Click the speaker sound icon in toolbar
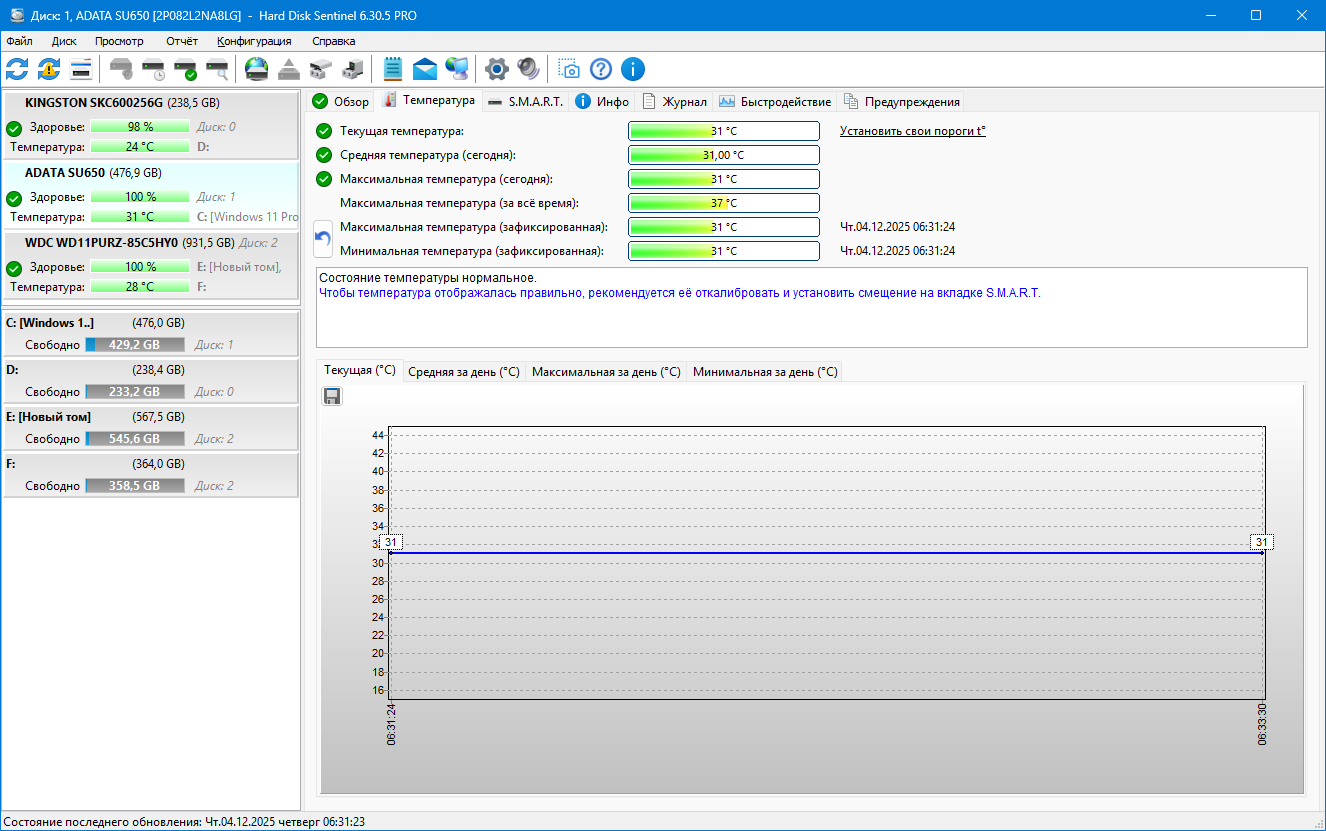This screenshot has width=1326, height=831. pos(528,69)
